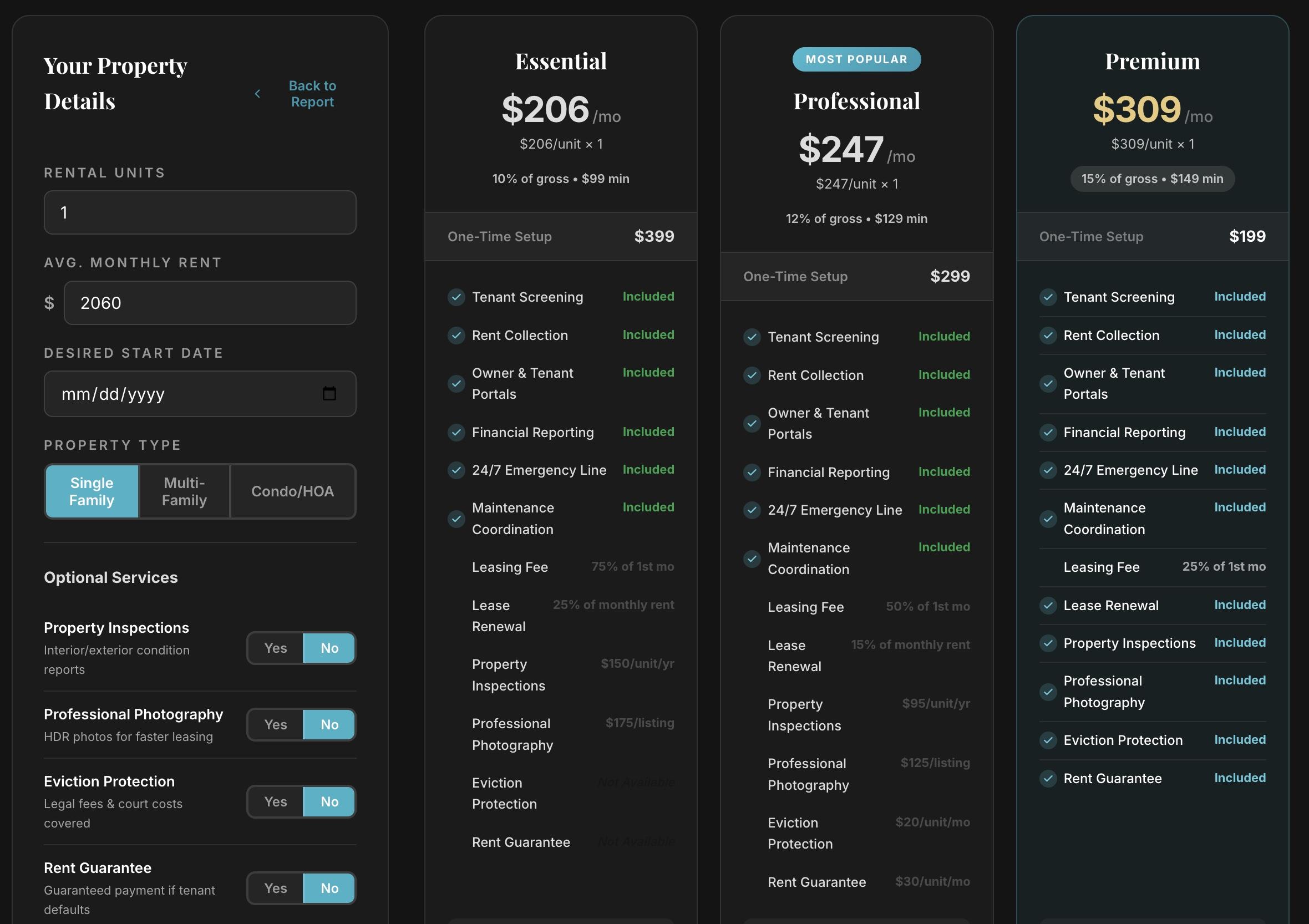The height and width of the screenshot is (924, 1309).
Task: Click Premium Professional Photography check icon
Action: point(1048,692)
